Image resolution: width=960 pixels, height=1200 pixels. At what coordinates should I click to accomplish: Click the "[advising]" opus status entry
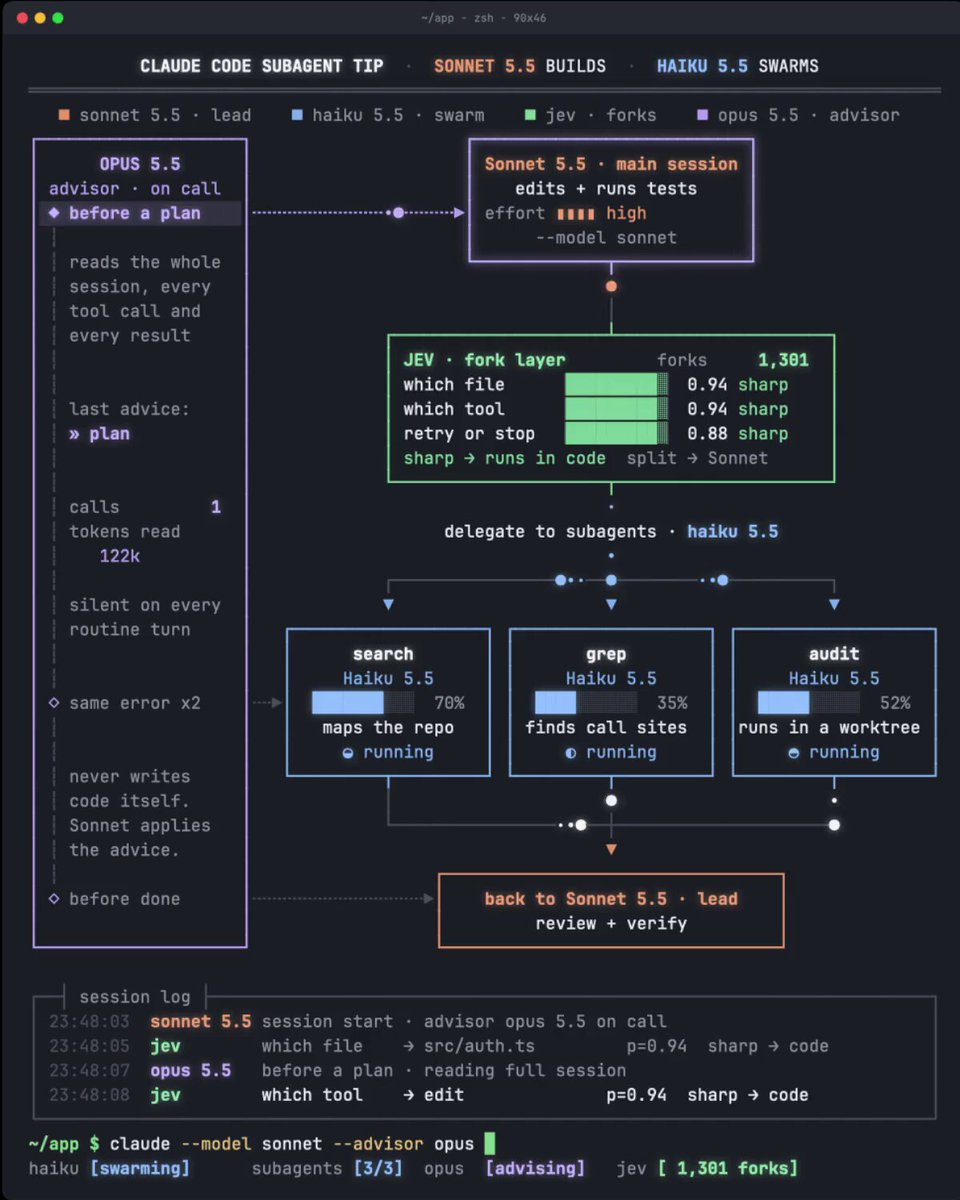click(535, 1168)
